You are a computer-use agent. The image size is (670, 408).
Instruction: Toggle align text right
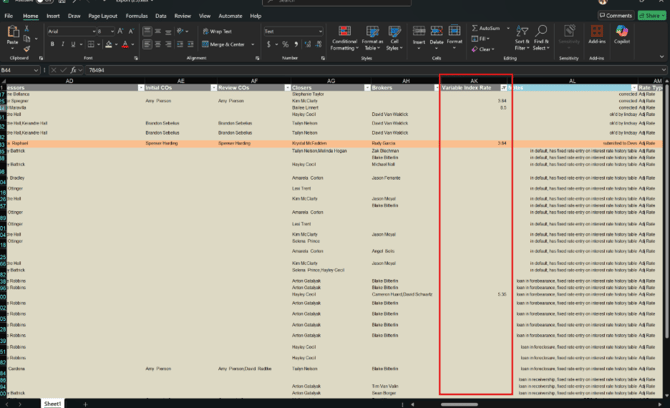[x=168, y=44]
